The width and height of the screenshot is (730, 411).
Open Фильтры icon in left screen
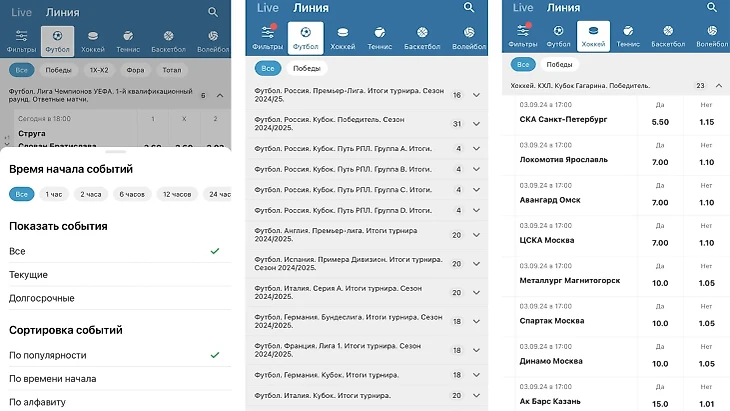21,41
